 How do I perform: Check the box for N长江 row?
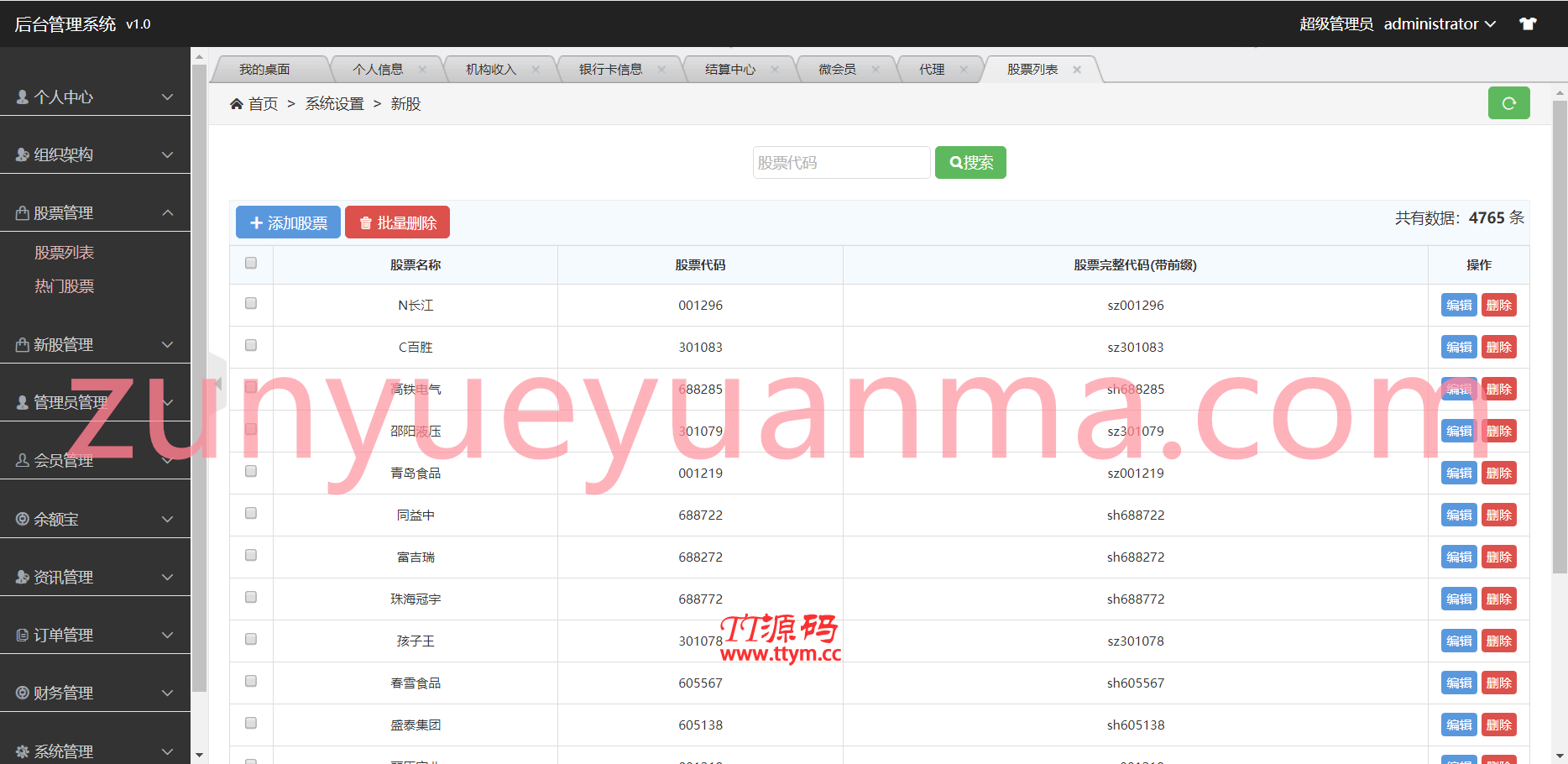pyautogui.click(x=251, y=303)
